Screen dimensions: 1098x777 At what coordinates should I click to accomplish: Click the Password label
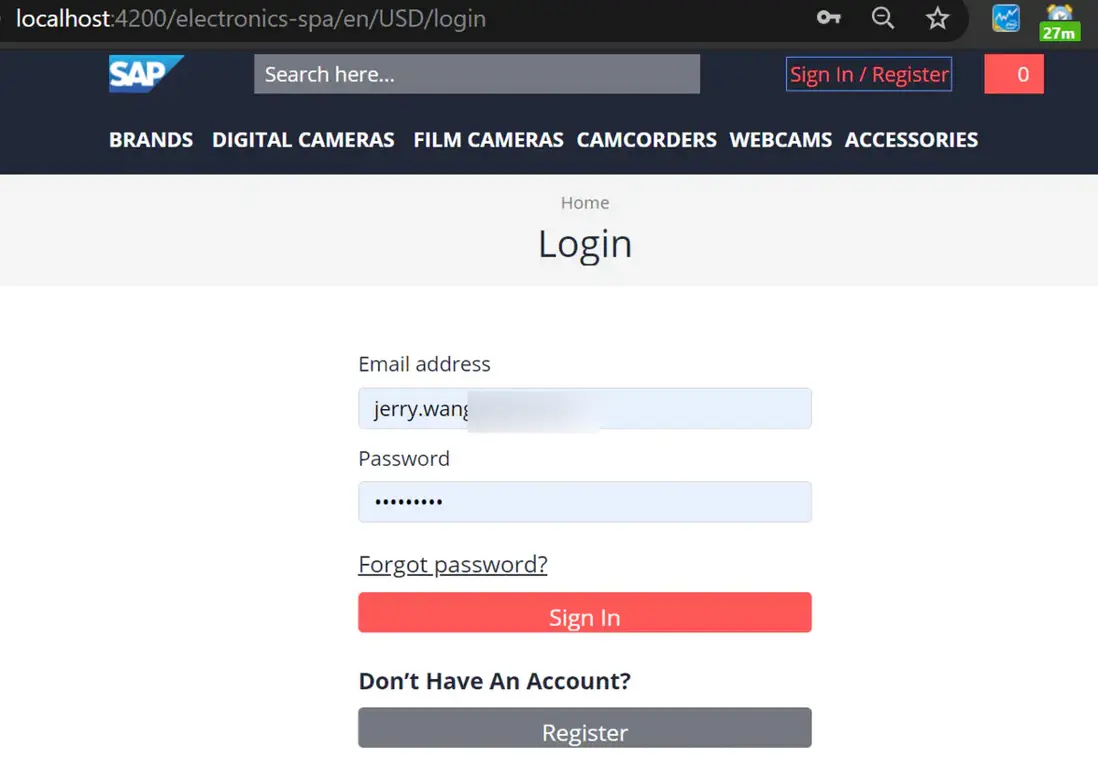click(404, 458)
